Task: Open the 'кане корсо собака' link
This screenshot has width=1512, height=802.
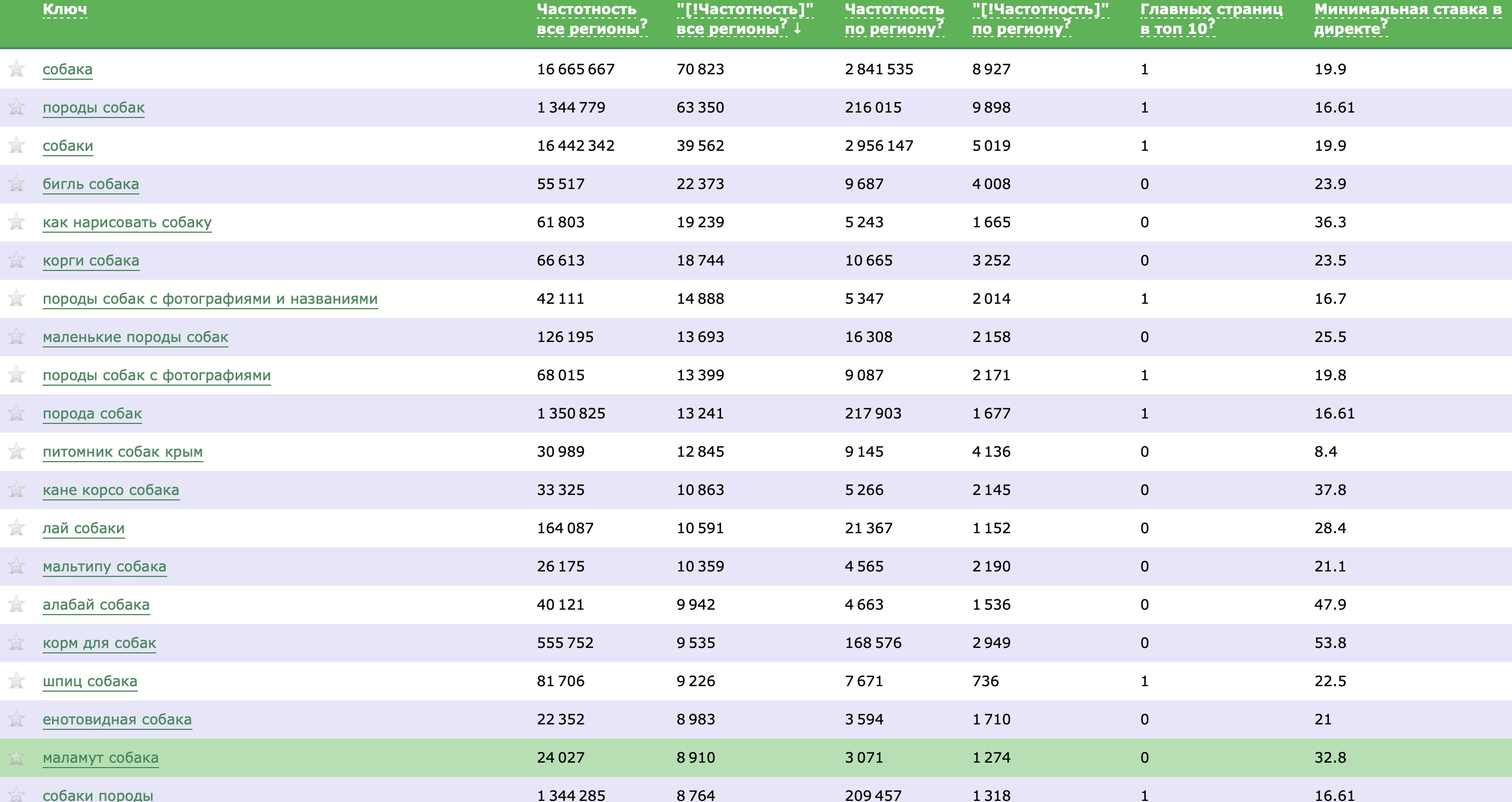Action: [x=110, y=490]
